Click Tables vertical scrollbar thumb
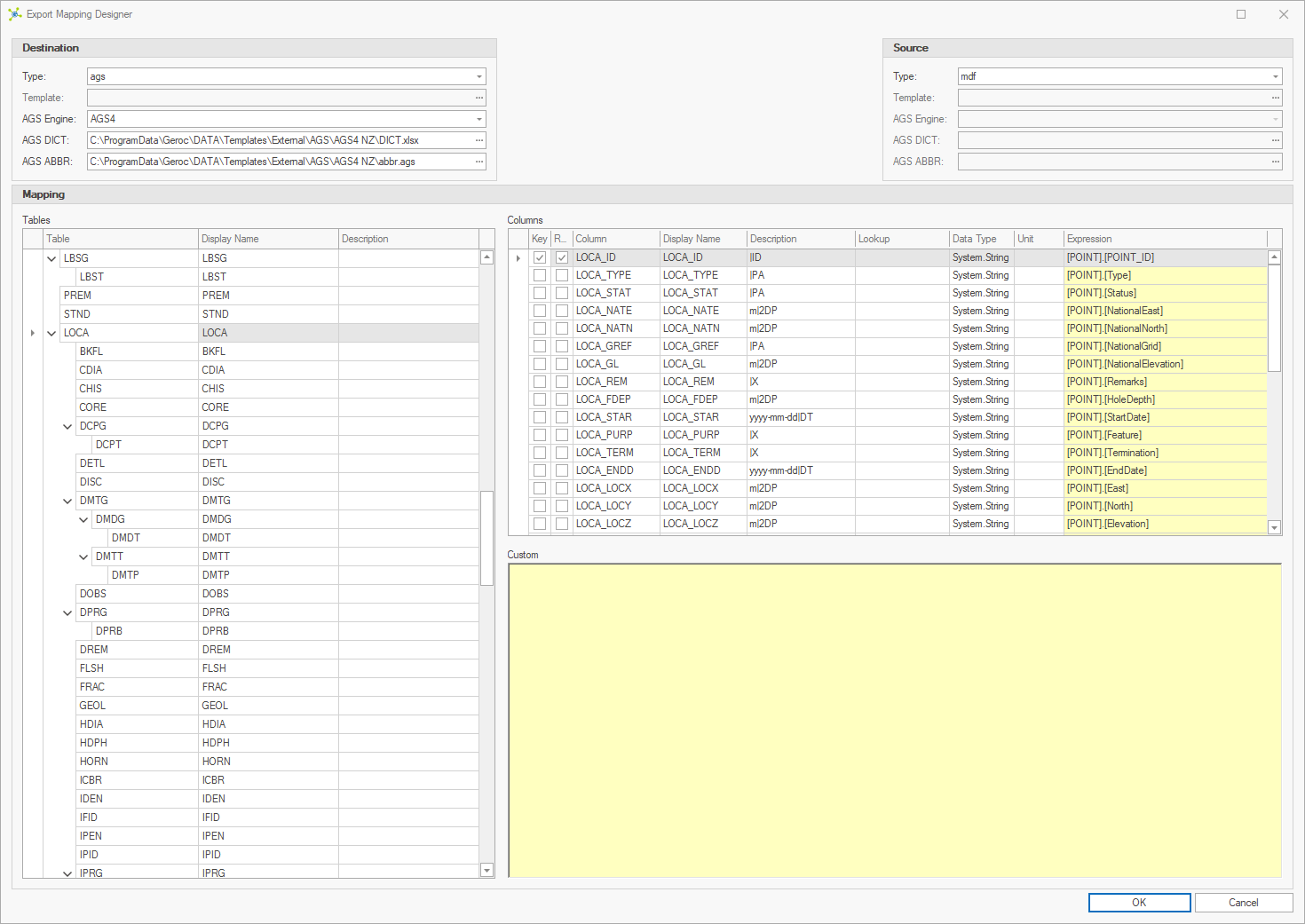 tap(486, 538)
